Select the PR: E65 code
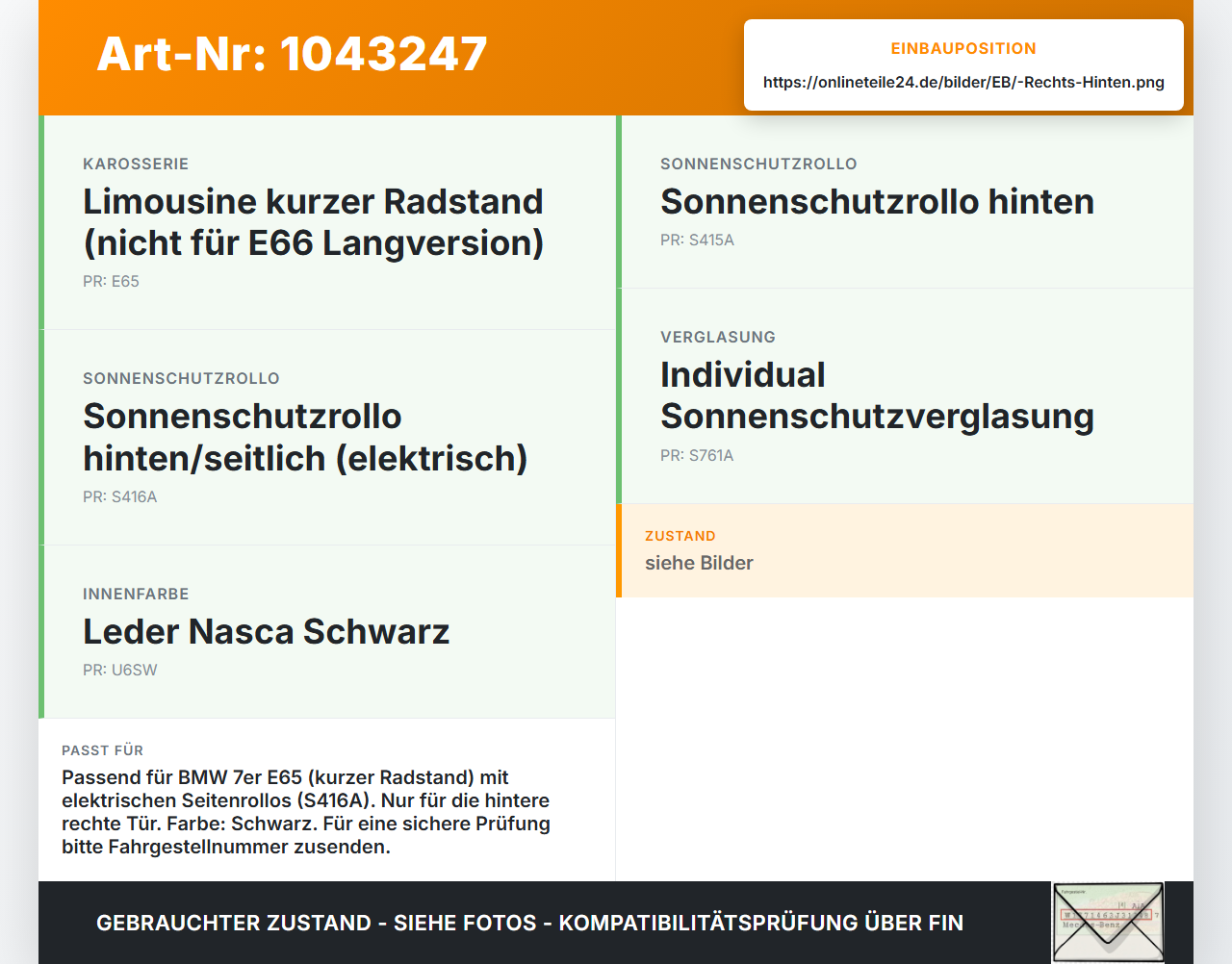The image size is (1232, 964). click(x=111, y=281)
